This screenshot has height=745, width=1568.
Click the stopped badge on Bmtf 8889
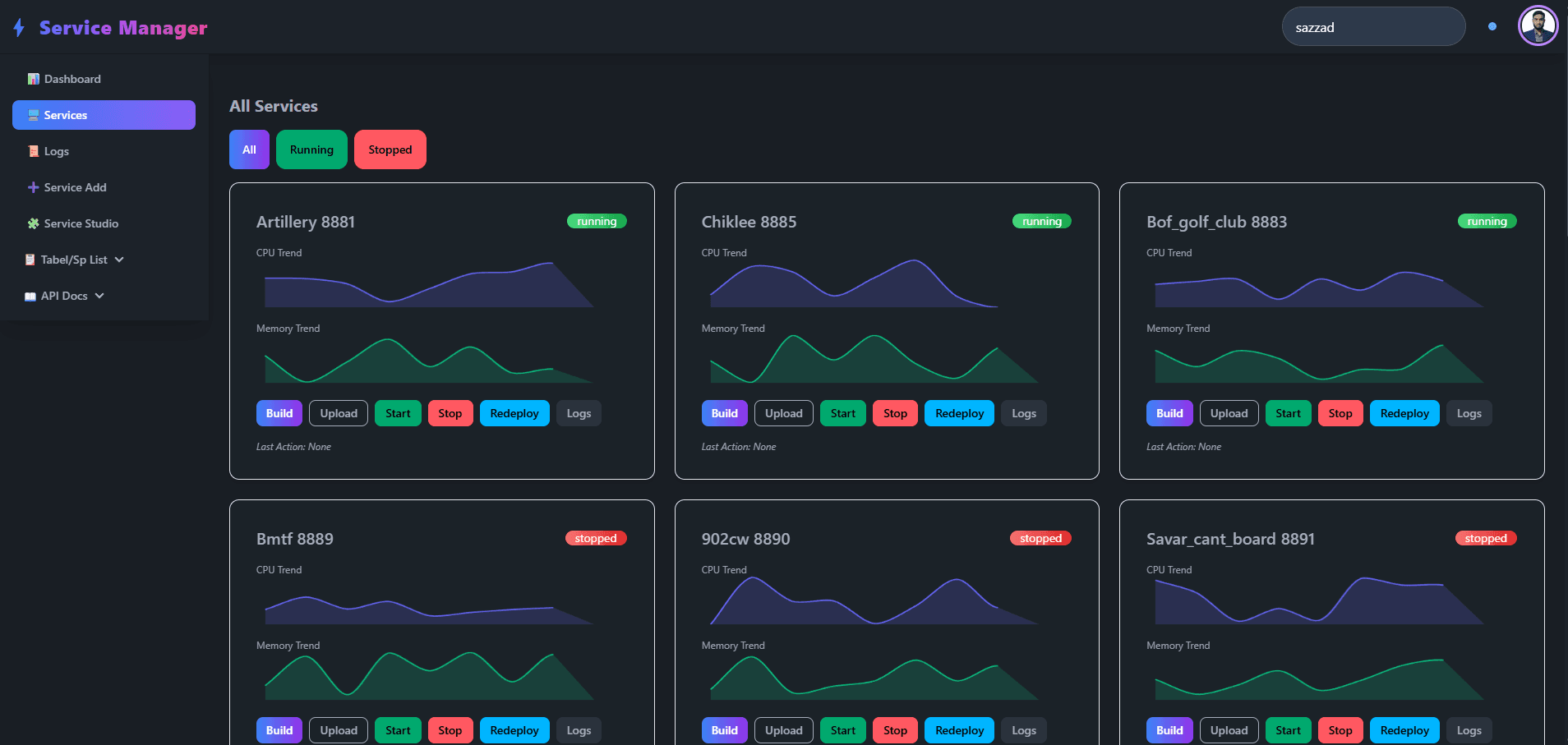tap(596, 538)
